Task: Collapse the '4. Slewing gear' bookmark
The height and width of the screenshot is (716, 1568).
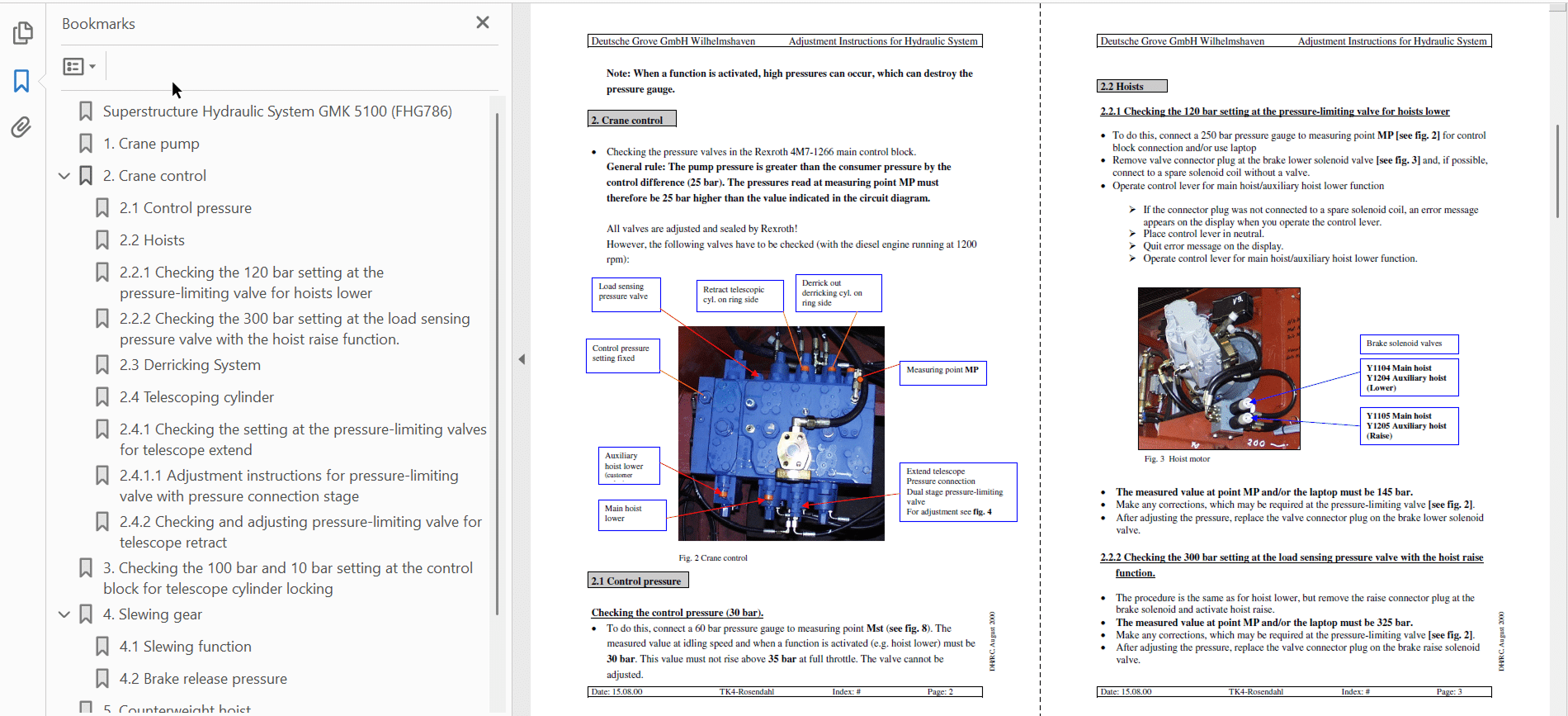Action: pos(64,614)
